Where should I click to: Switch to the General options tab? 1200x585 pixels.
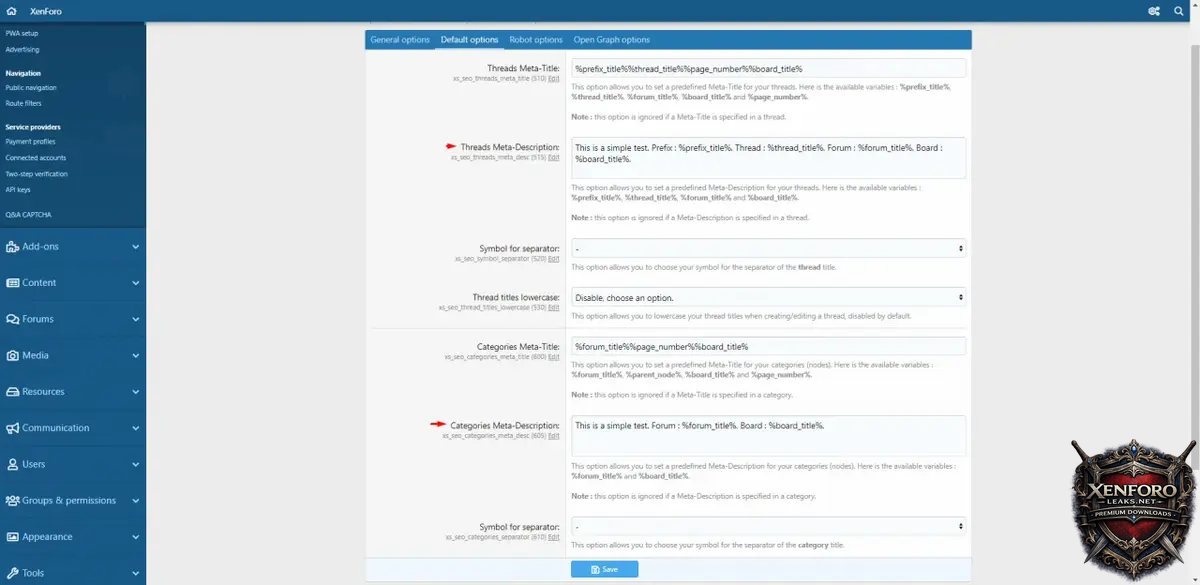point(400,40)
